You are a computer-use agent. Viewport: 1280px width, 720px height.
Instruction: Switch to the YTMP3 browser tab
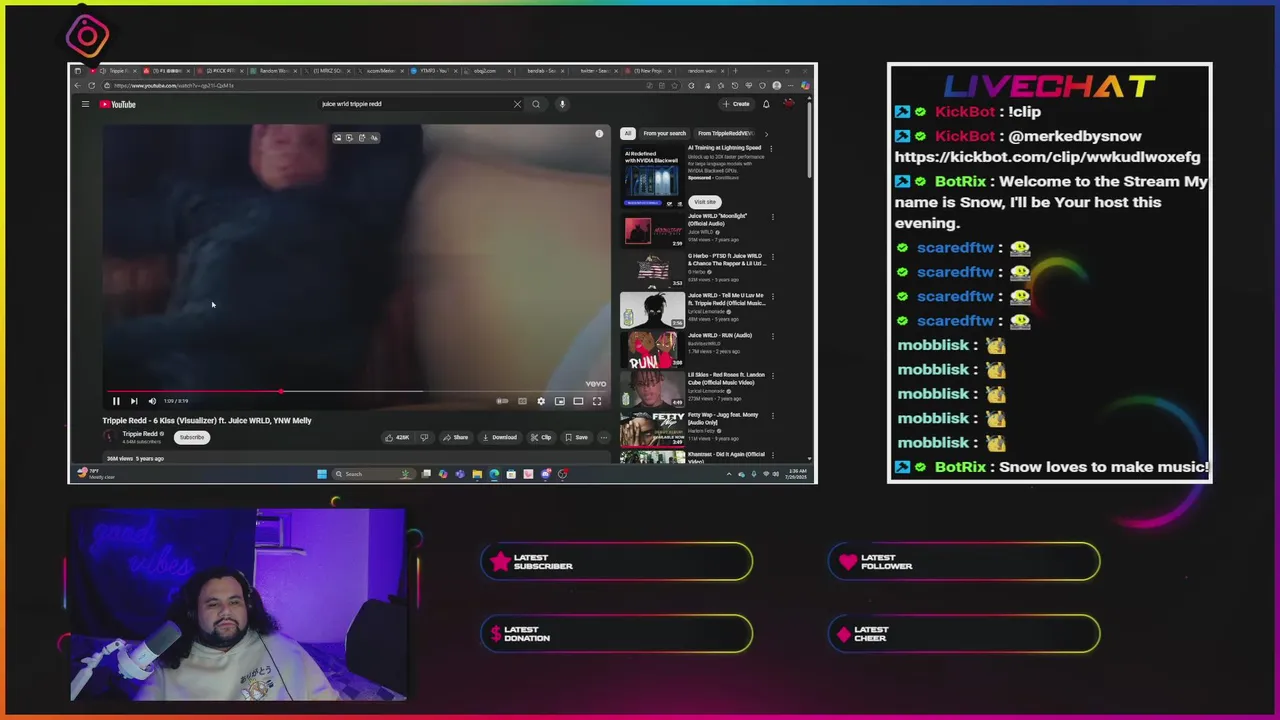pos(434,71)
